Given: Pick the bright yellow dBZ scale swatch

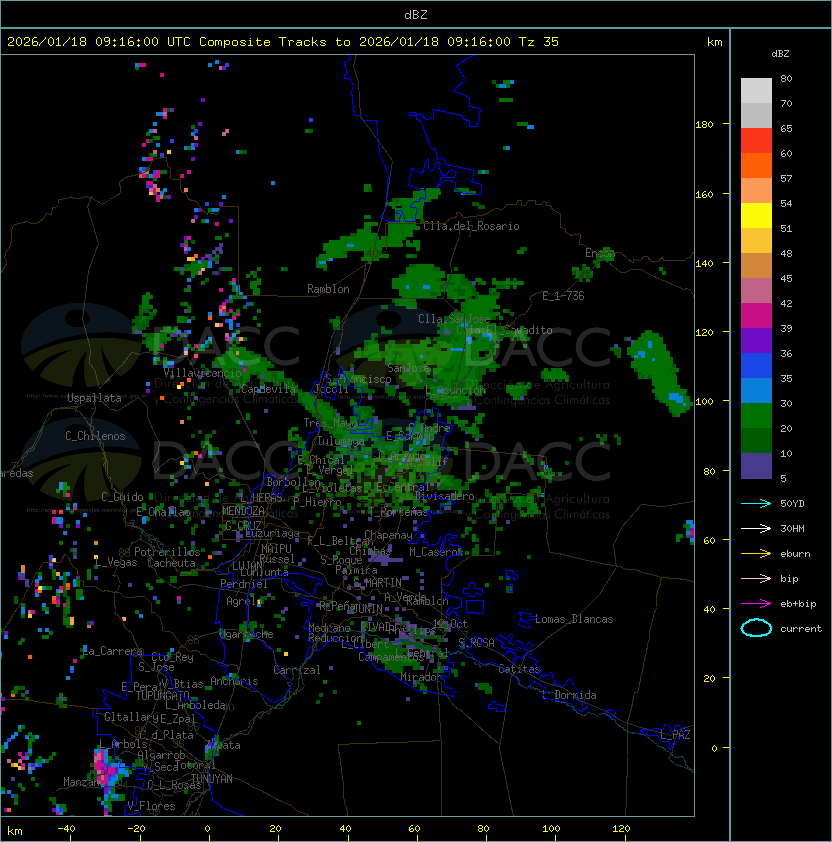Looking at the screenshot, I should pos(756,215).
